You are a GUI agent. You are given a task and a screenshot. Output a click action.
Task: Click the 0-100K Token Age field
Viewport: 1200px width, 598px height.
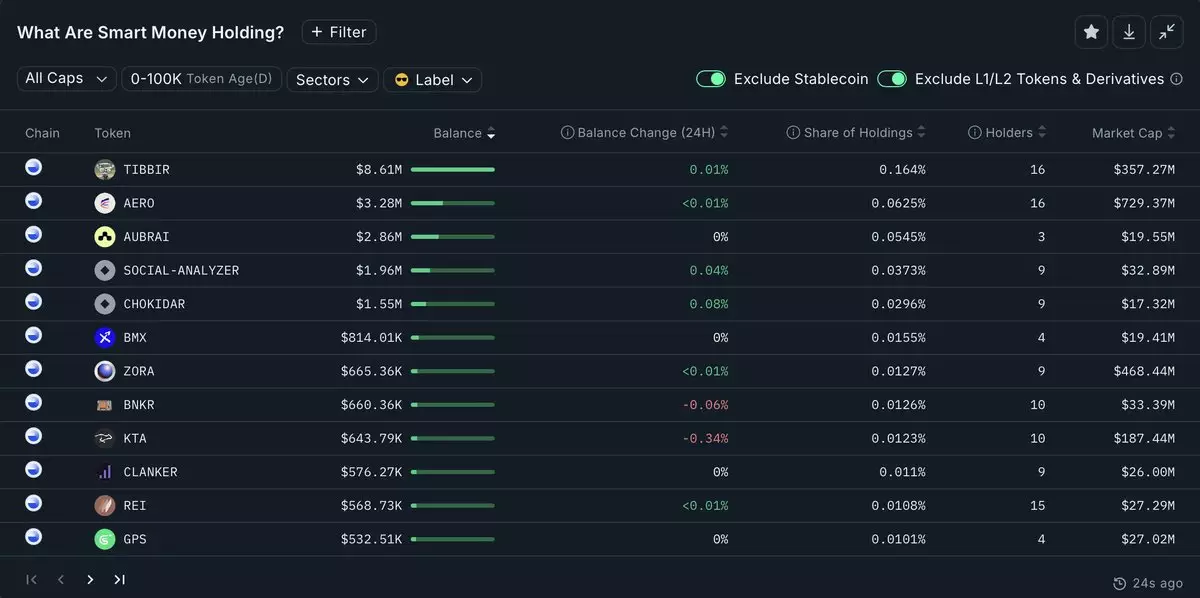[x=201, y=79]
